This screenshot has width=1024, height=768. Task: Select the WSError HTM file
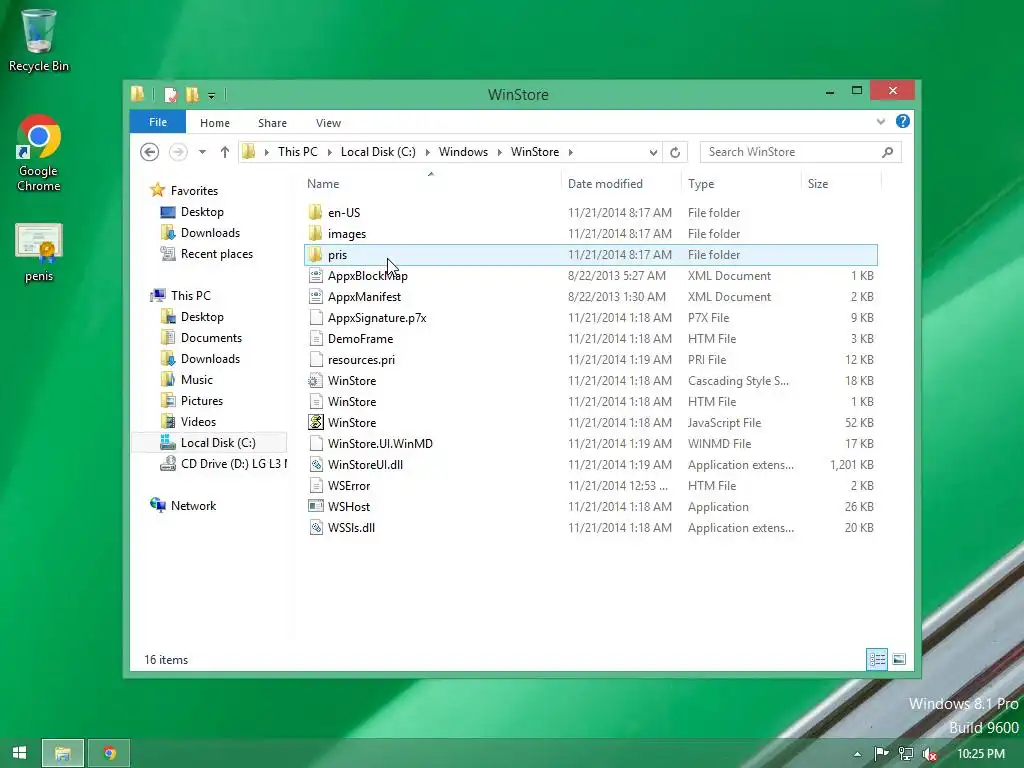click(590, 486)
